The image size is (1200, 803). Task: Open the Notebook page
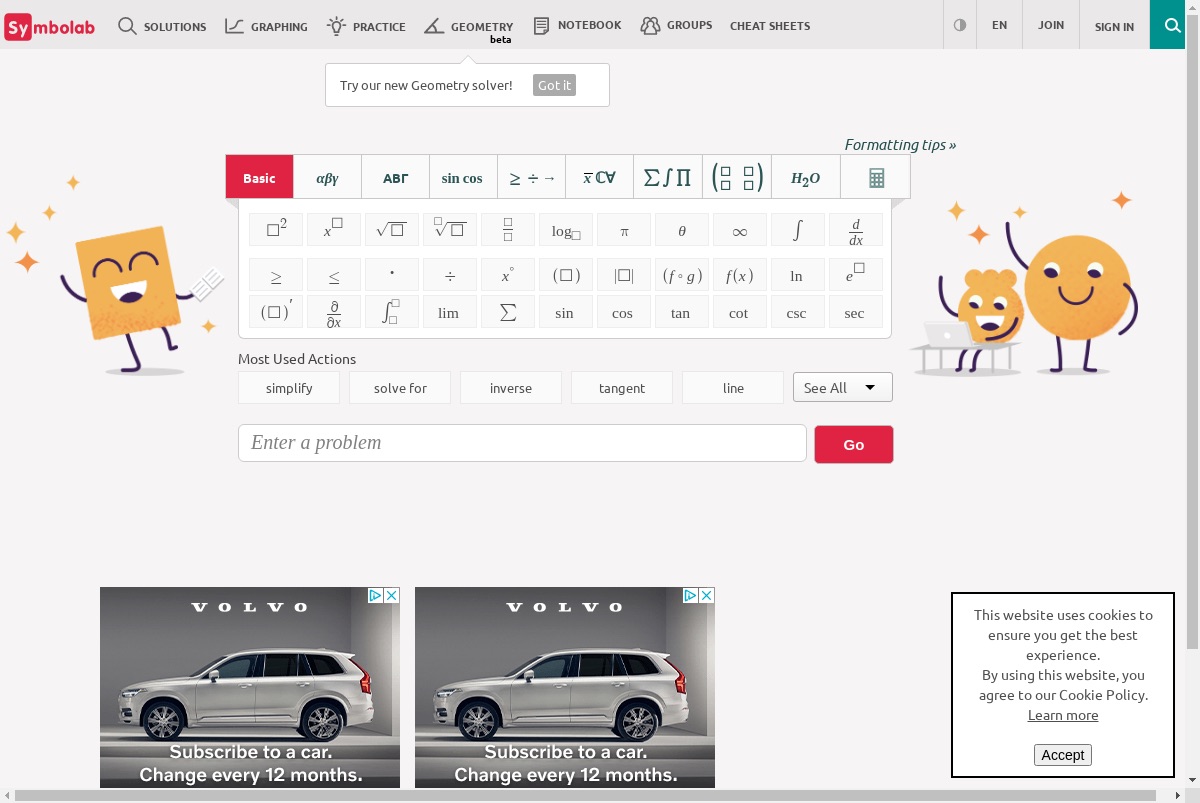577,25
